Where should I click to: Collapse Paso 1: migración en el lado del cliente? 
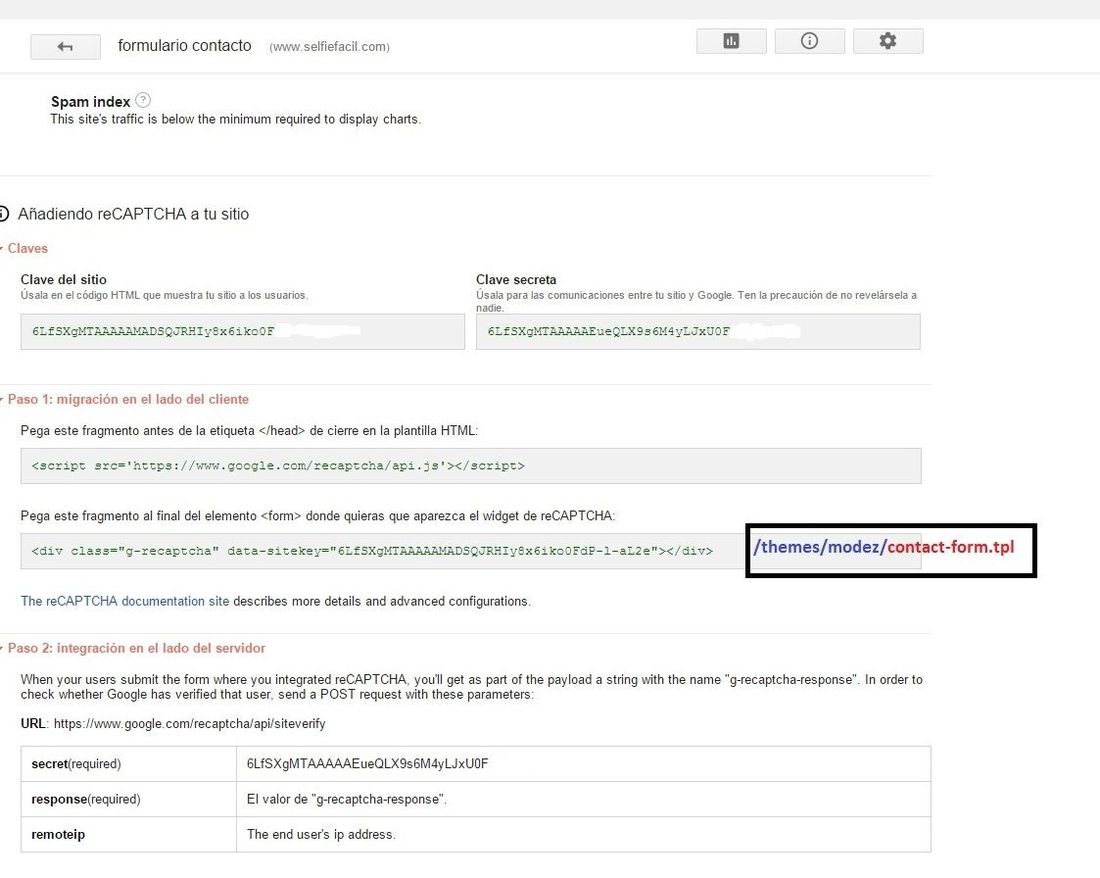pos(126,399)
